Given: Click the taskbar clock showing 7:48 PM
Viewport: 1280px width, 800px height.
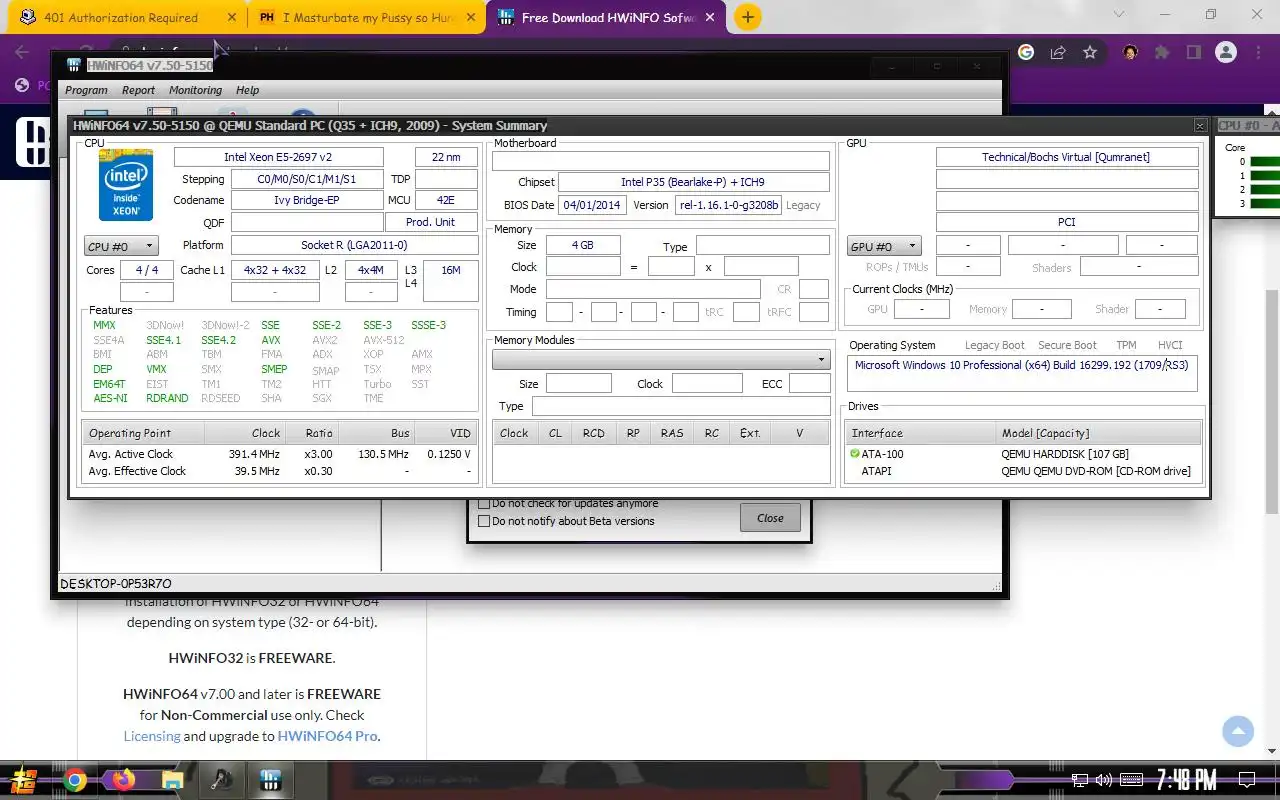Looking at the screenshot, I should (1186, 780).
